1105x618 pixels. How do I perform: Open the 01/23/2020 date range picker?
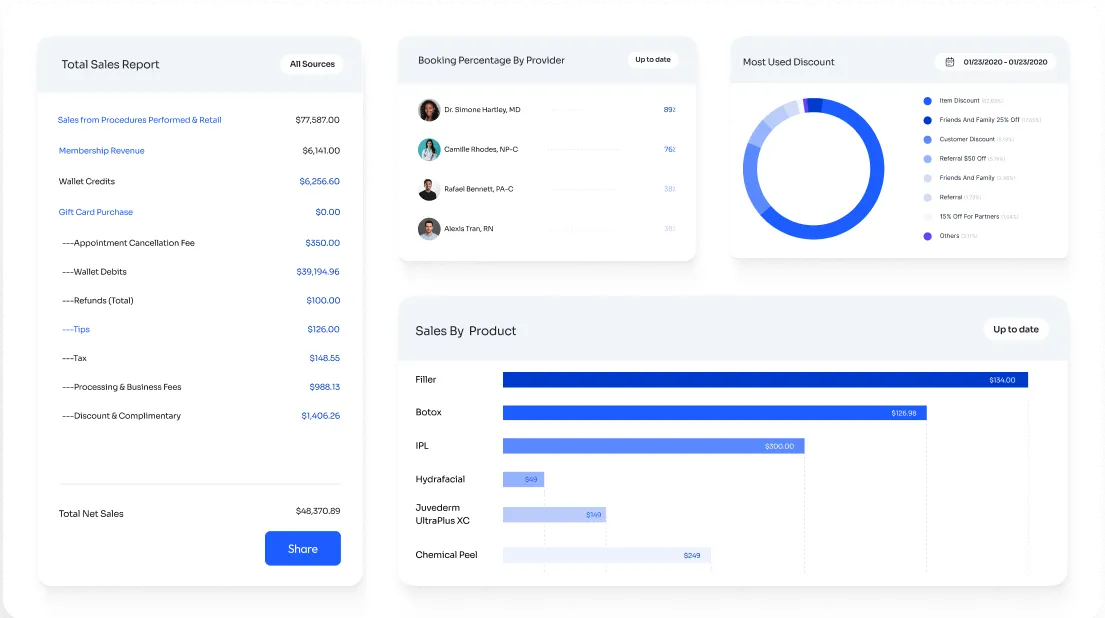tap(996, 62)
